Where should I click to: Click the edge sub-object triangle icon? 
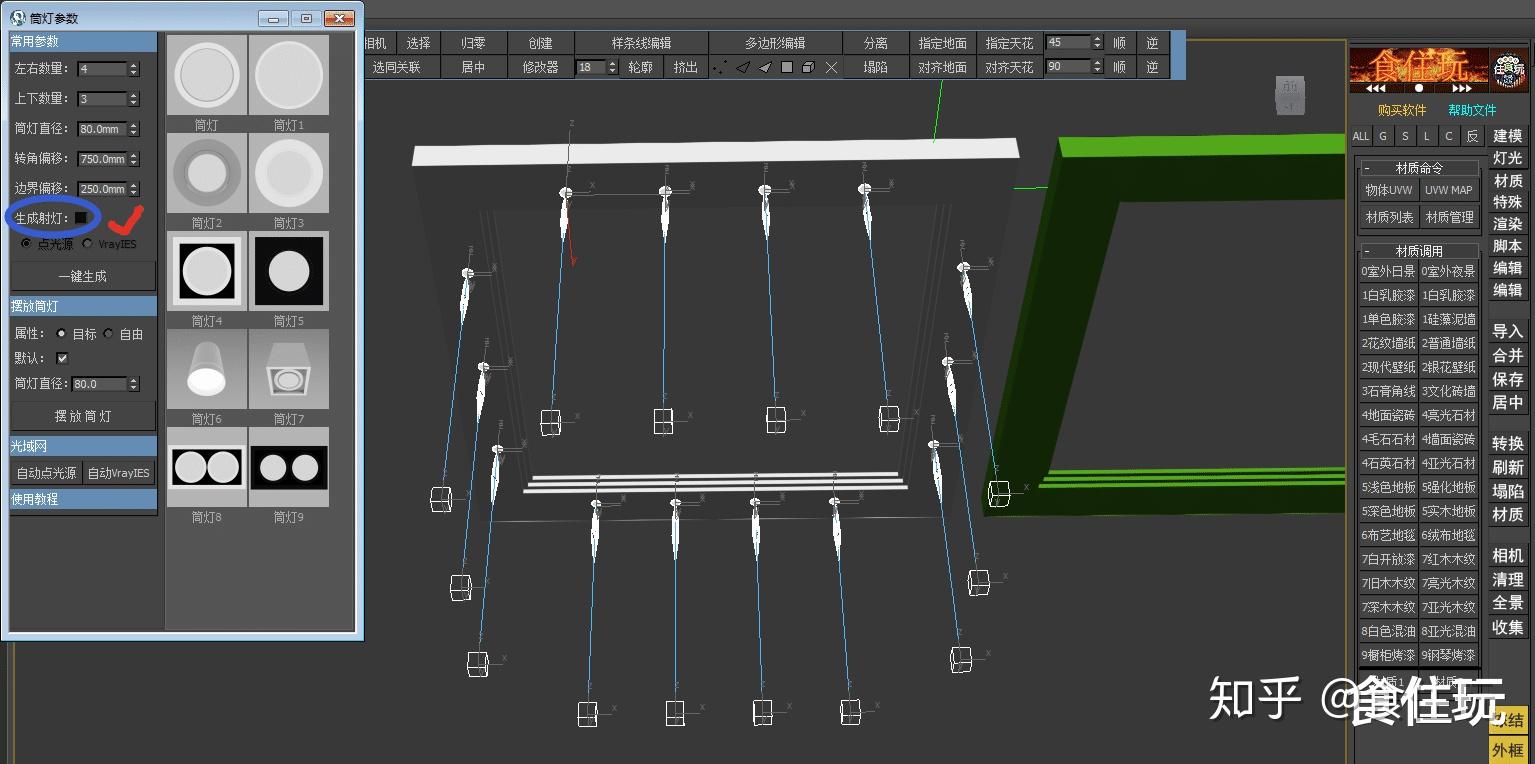743,67
